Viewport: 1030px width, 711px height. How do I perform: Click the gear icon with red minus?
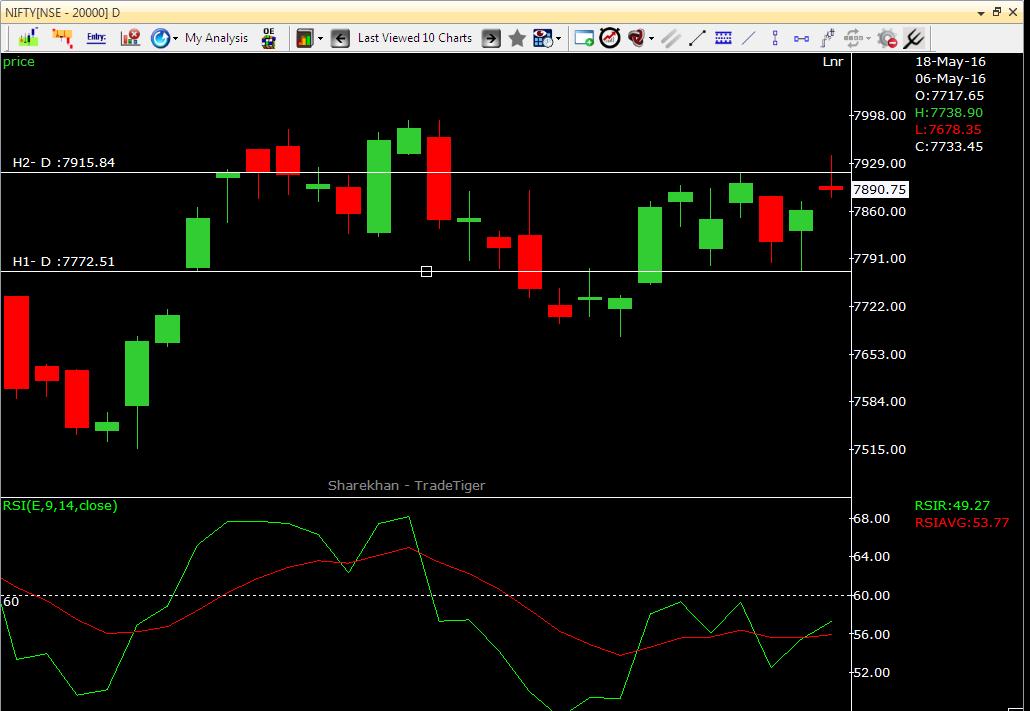(x=888, y=38)
